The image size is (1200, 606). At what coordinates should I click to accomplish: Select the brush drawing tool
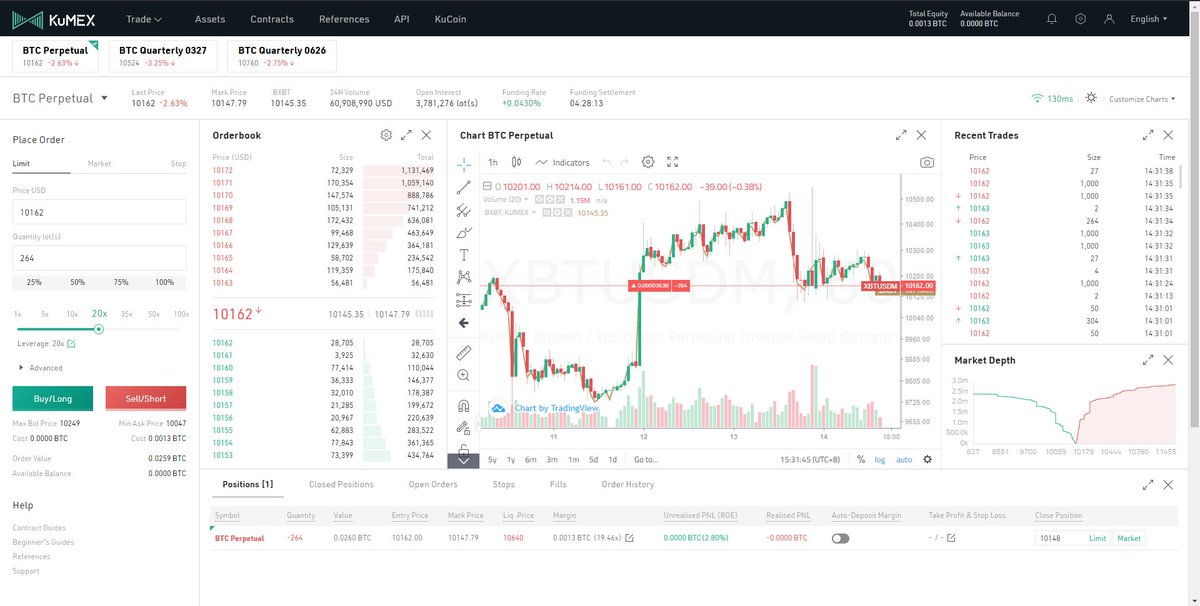[x=463, y=232]
